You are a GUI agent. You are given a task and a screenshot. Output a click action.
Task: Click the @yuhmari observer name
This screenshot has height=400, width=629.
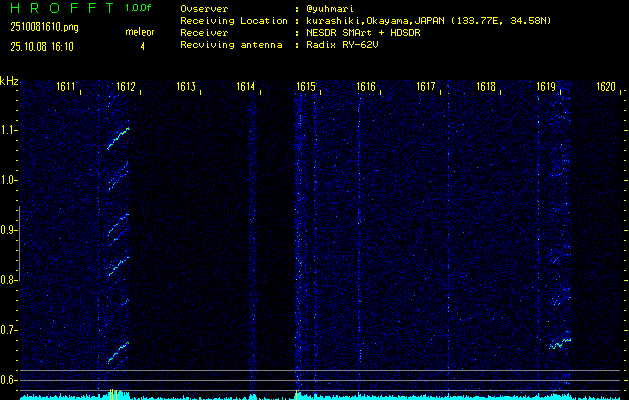[x=331, y=8]
